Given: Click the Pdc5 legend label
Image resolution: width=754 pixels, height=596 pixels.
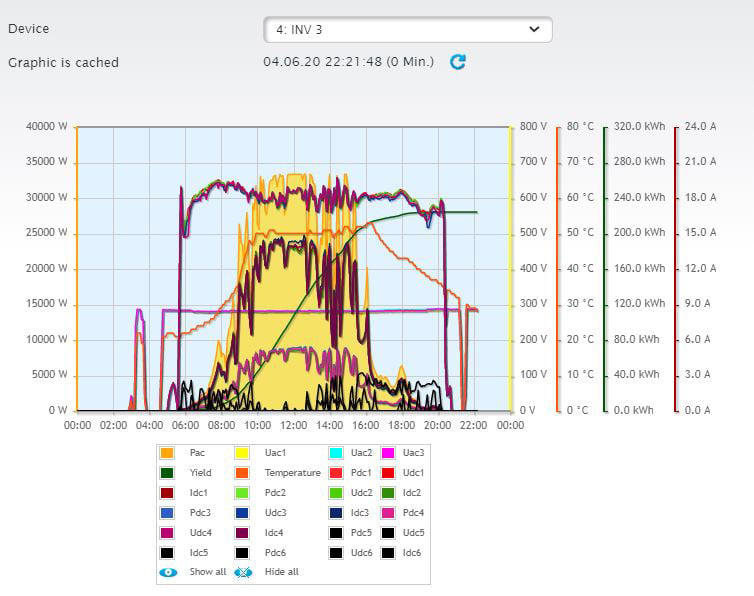Looking at the screenshot, I should [x=361, y=533].
